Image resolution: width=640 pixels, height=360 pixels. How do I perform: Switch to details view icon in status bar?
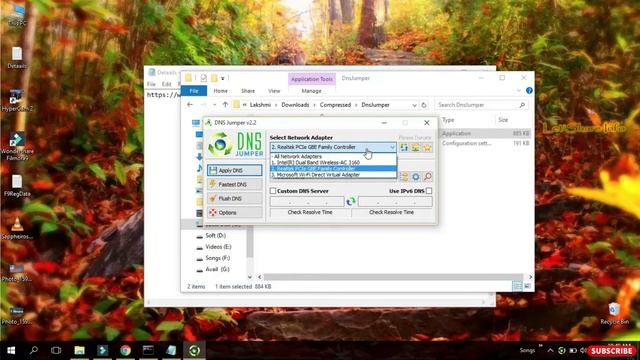[x=517, y=287]
